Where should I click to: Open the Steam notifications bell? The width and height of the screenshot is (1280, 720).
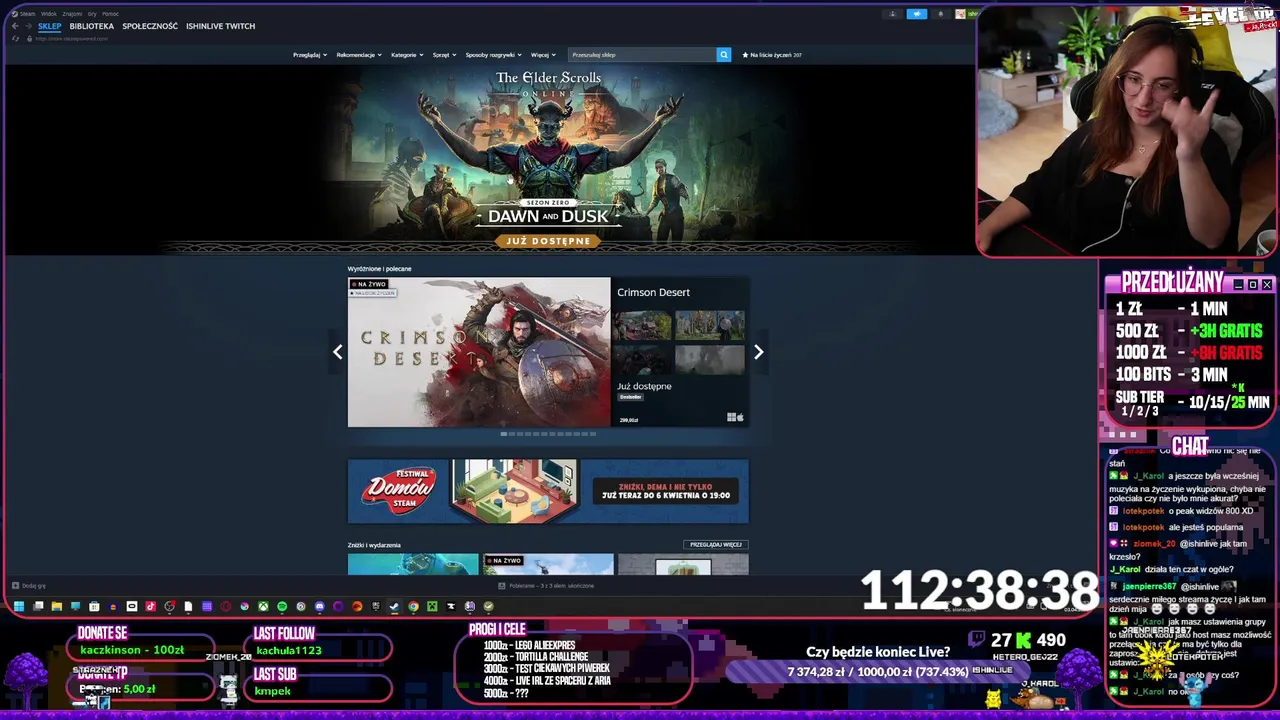(941, 14)
